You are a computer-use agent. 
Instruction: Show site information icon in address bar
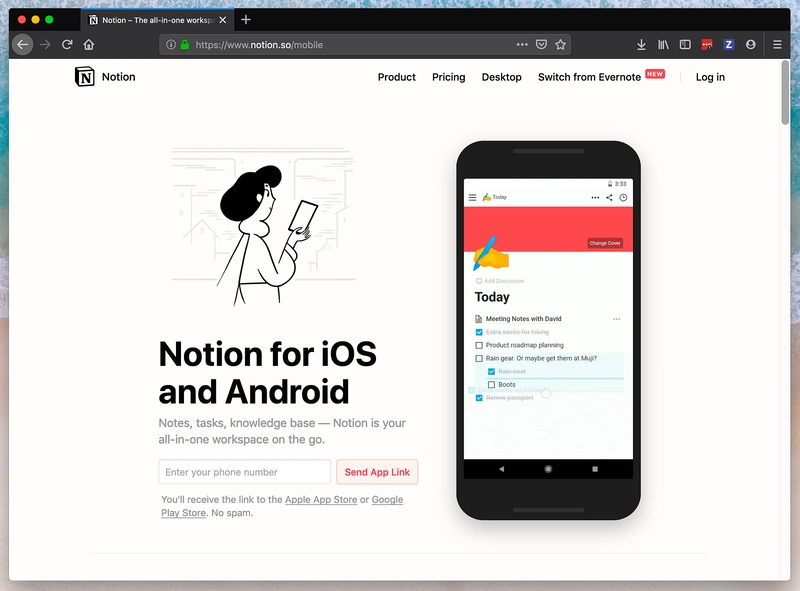[171, 45]
